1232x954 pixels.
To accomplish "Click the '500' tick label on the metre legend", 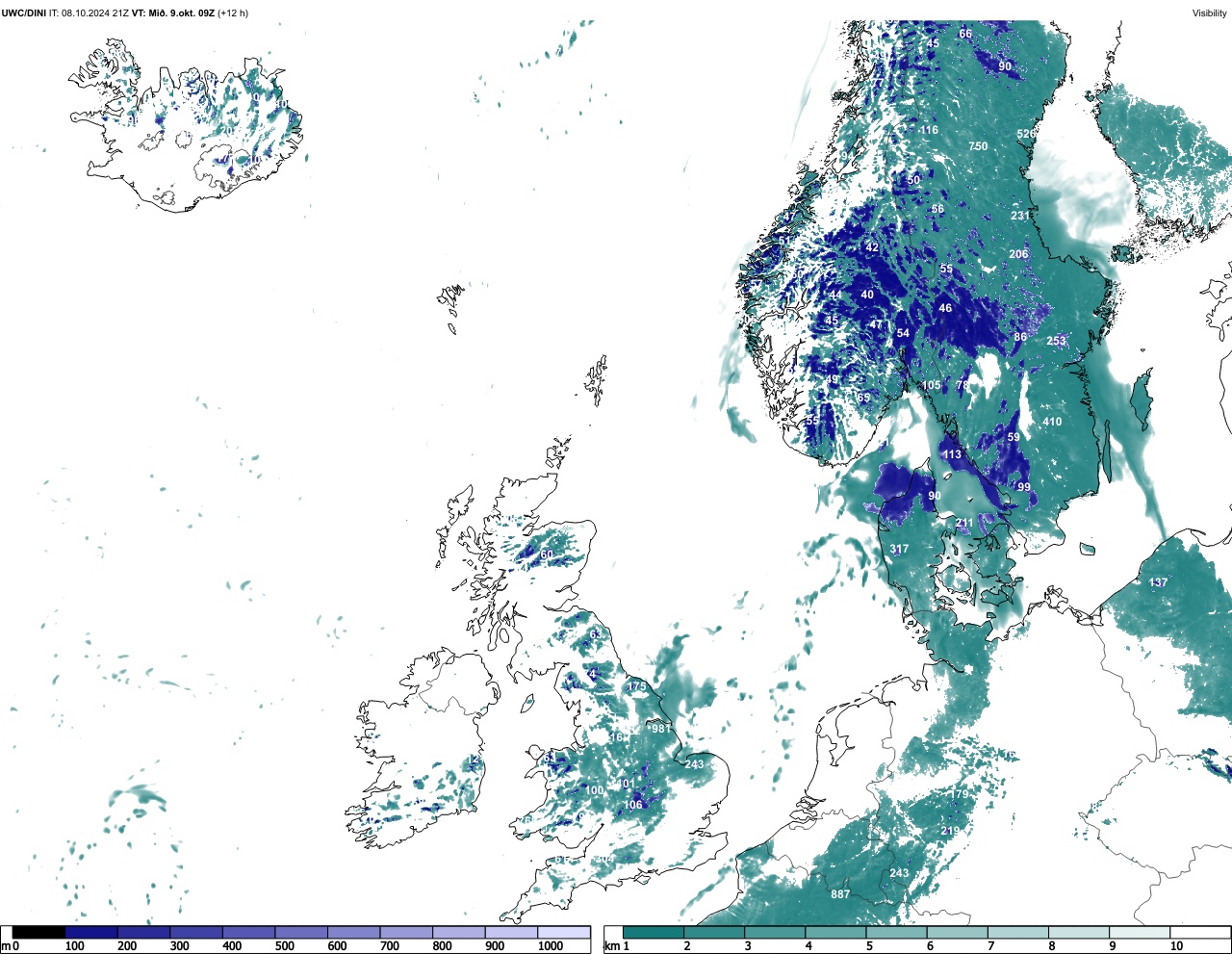I will pos(284,946).
